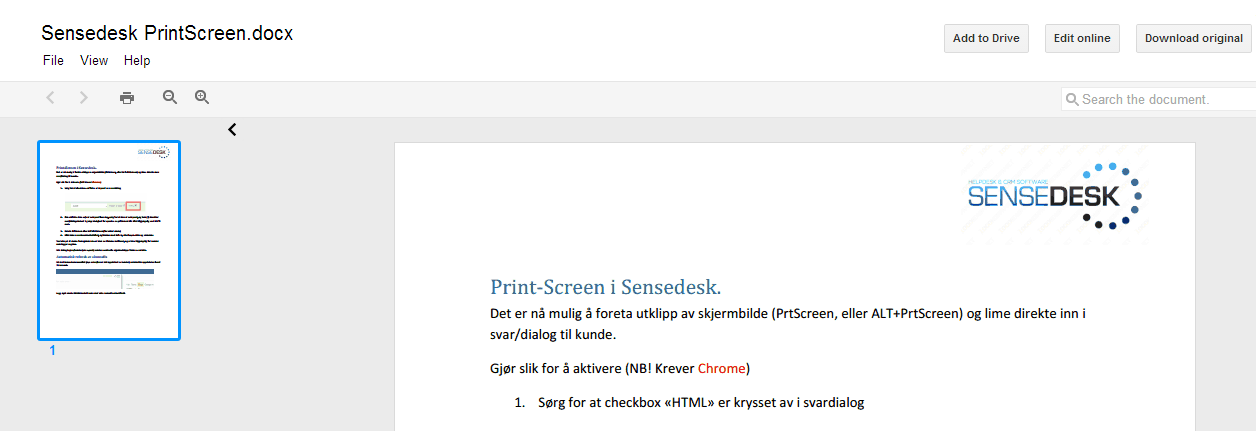Zoom in with the plus magnifier
Screen dimensions: 1256x431
[x=202, y=98]
